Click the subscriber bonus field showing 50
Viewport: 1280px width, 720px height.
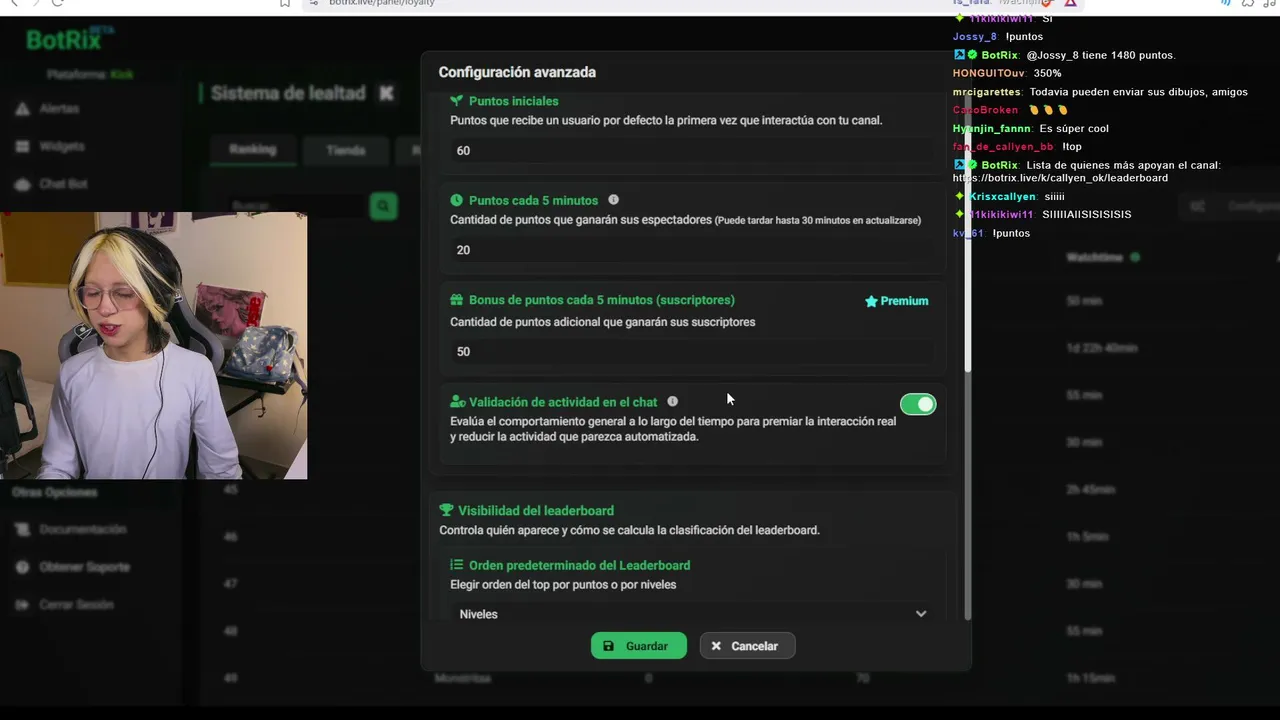click(x=692, y=351)
